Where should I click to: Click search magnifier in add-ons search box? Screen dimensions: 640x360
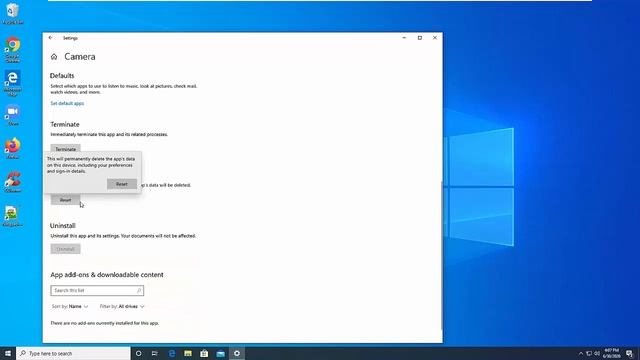tap(139, 291)
